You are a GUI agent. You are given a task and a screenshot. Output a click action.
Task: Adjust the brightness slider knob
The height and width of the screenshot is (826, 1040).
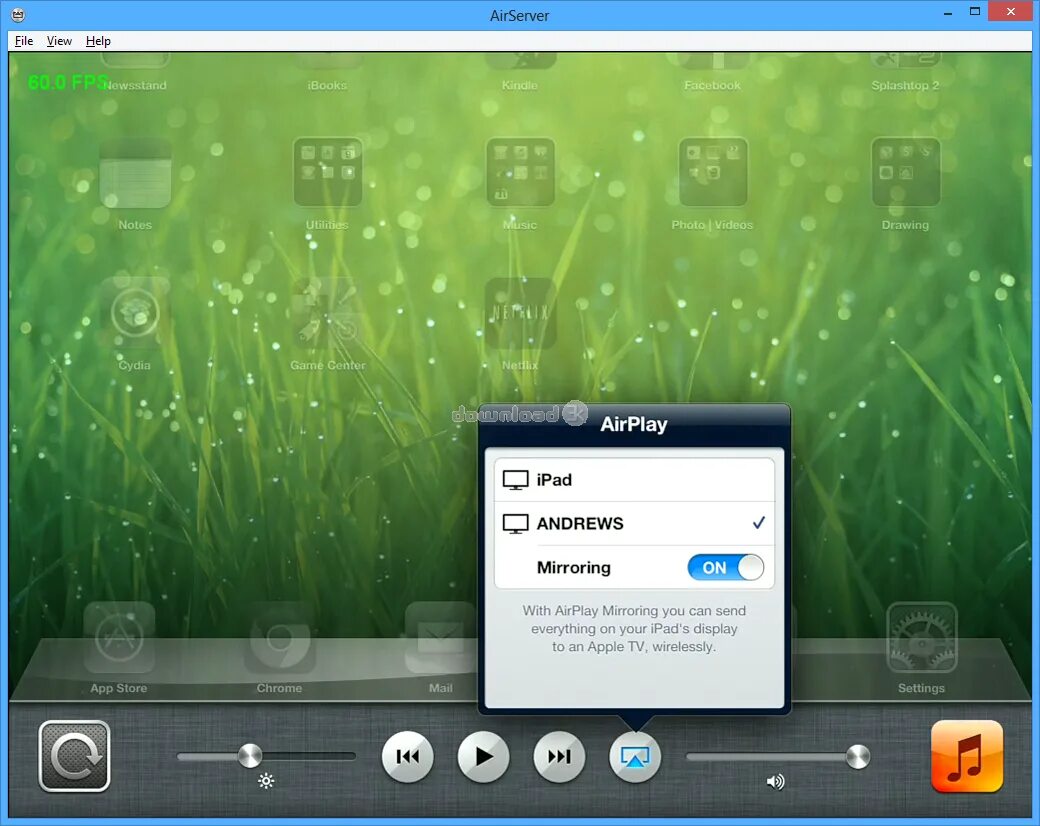click(250, 756)
